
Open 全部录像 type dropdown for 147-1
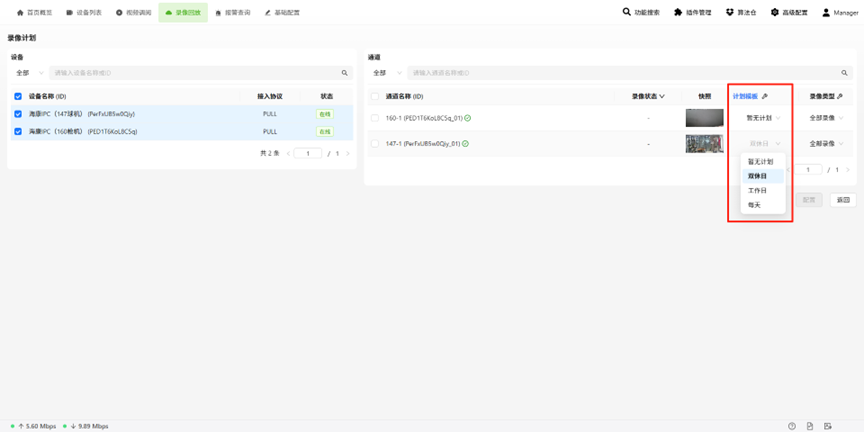click(826, 144)
